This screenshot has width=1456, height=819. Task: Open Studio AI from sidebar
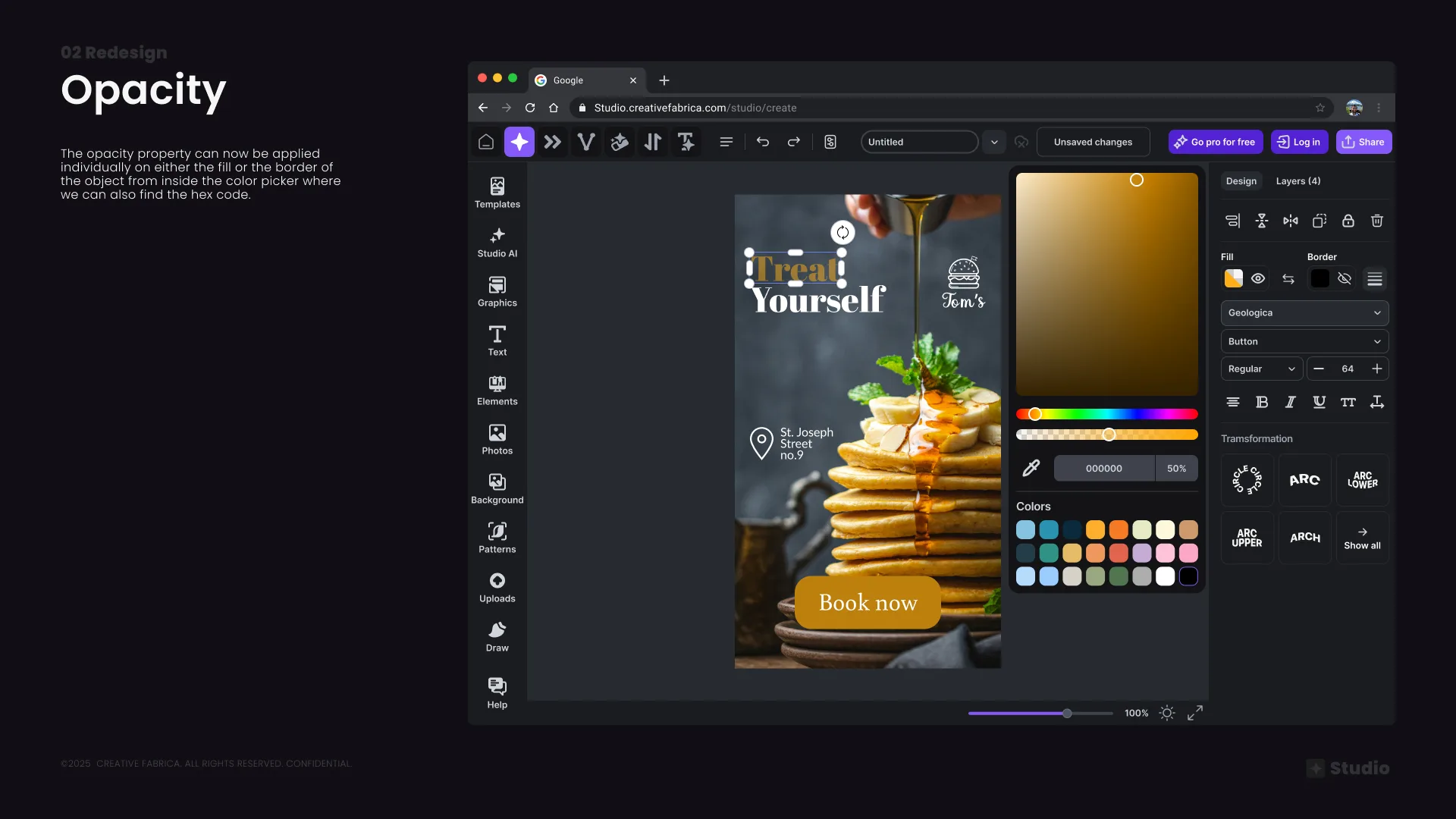click(x=497, y=242)
